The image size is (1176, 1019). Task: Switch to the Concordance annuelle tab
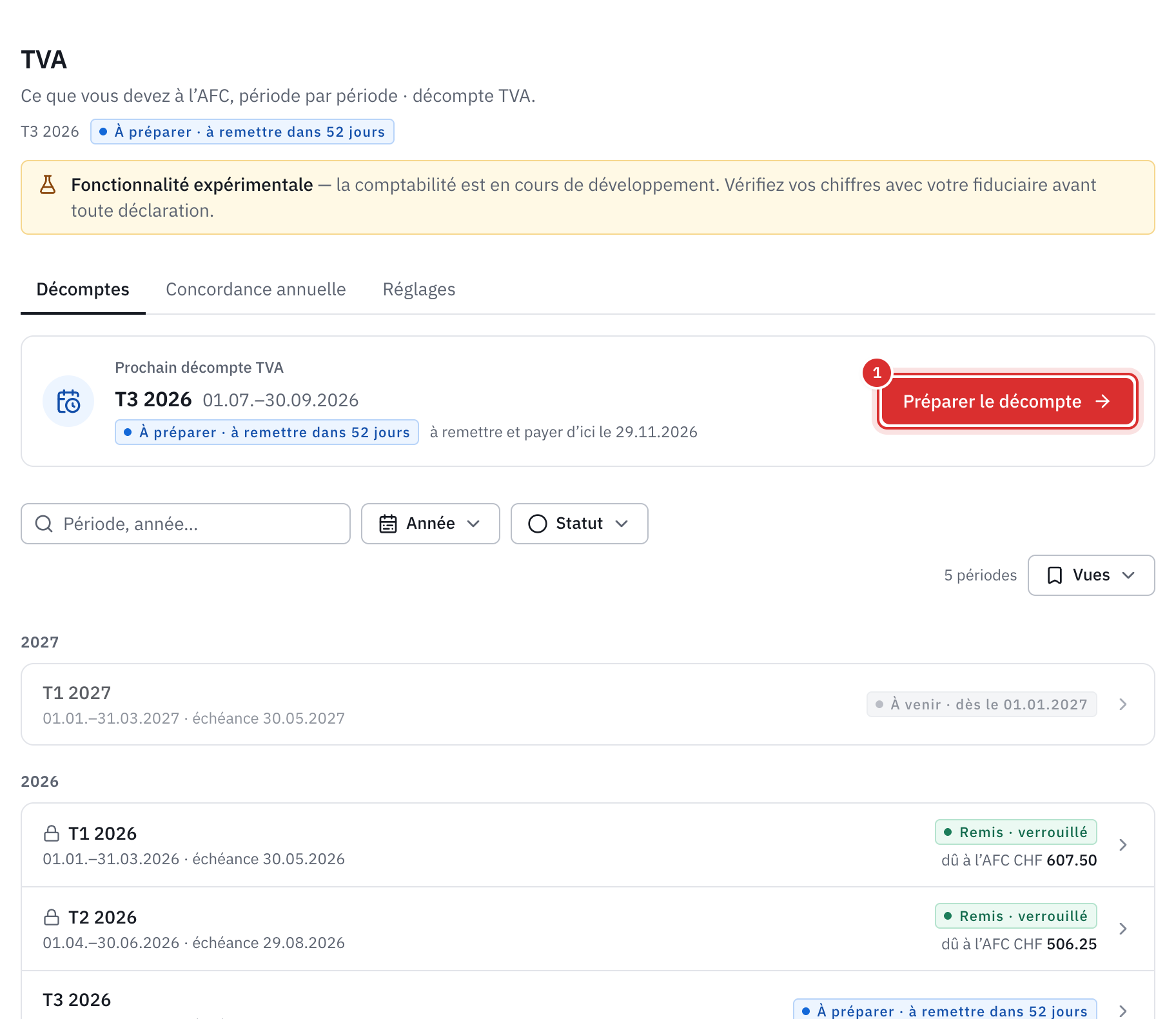(x=256, y=290)
